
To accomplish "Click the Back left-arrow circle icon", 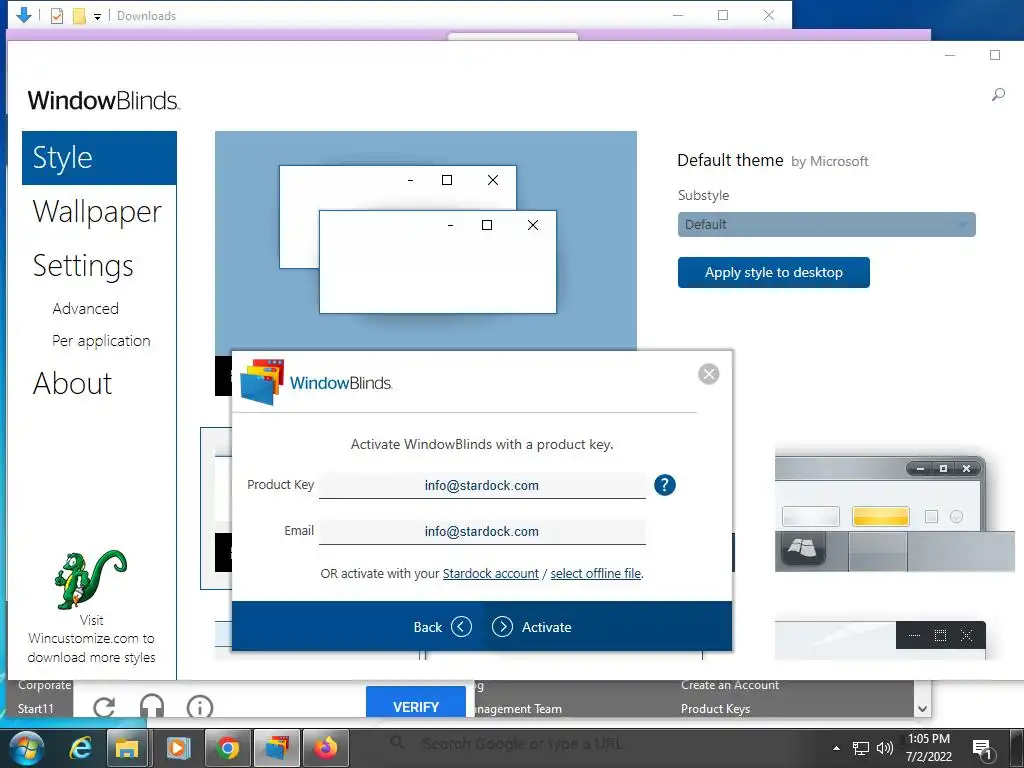I will 462,627.
